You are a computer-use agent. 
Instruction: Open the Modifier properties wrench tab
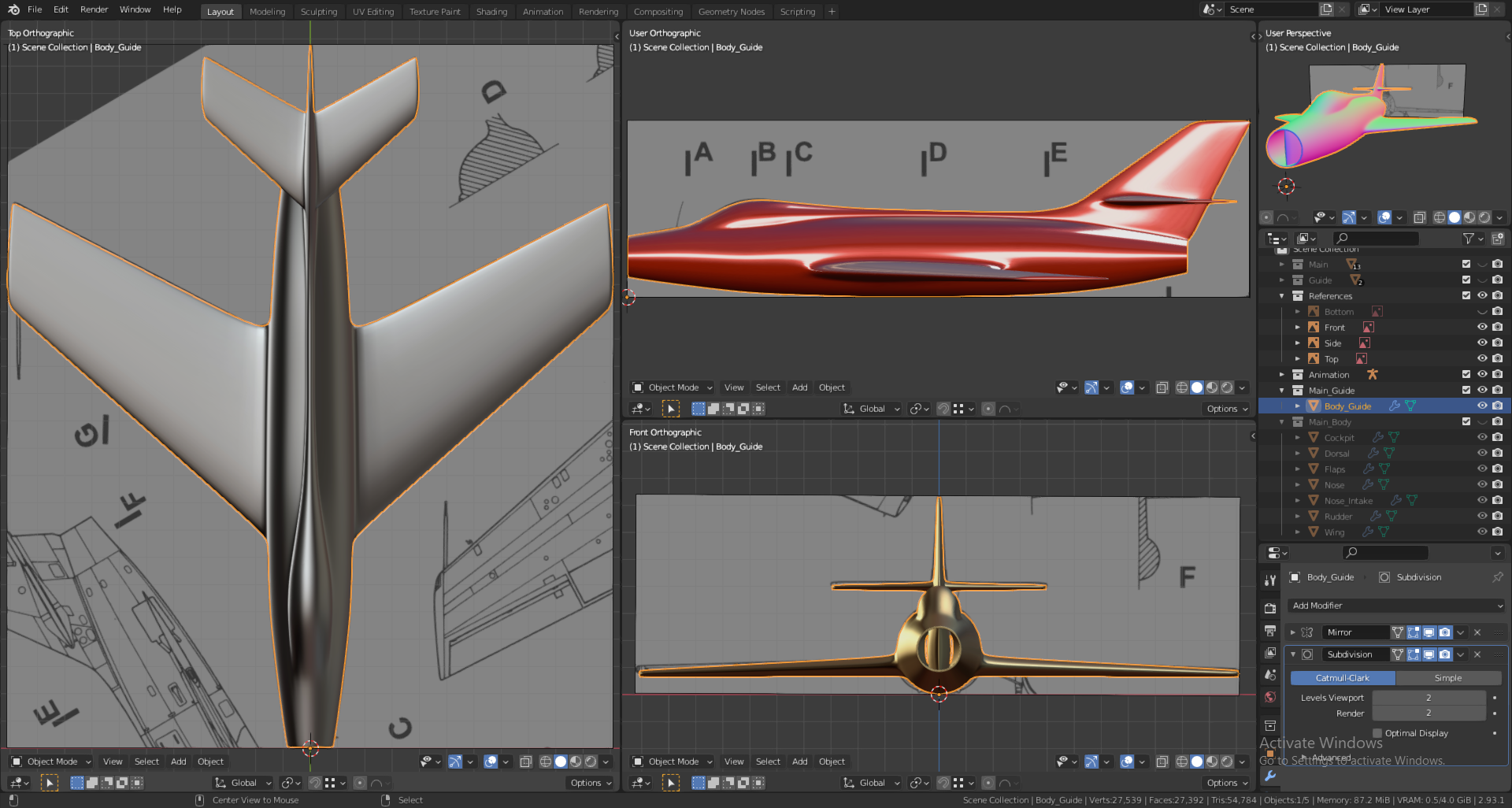click(1269, 776)
